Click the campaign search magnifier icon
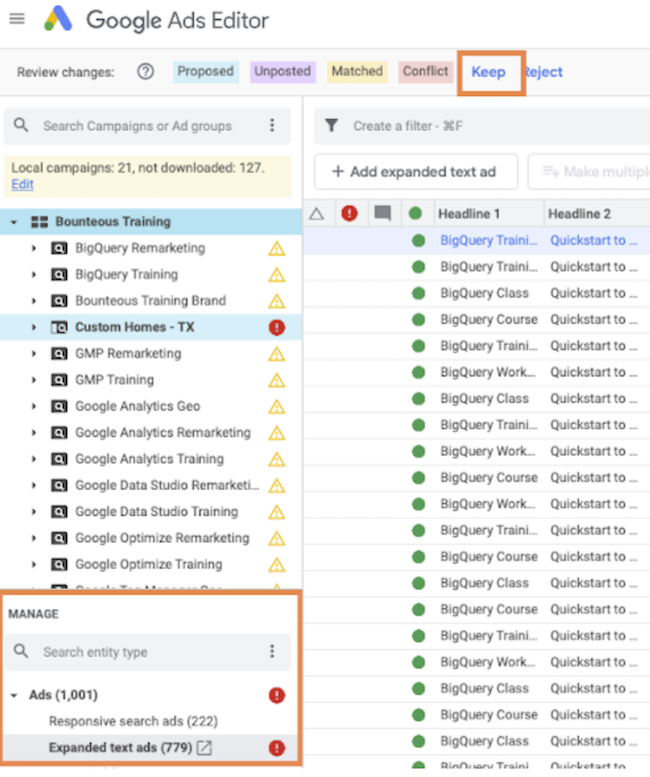Screen dimensions: 650x777 pos(21,125)
